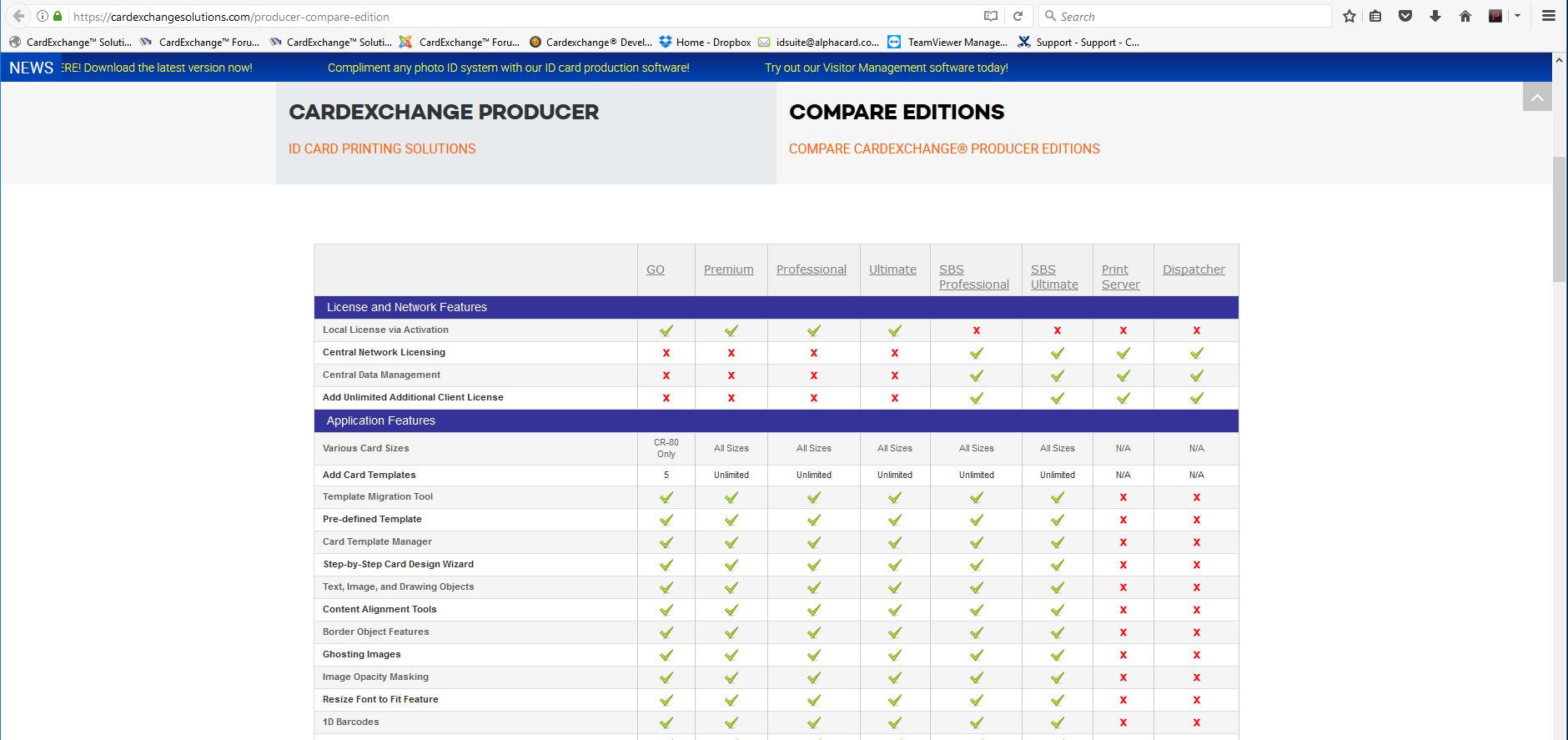Open the Ultimate edition column link
Viewport: 1568px width, 740px height.
point(892,269)
